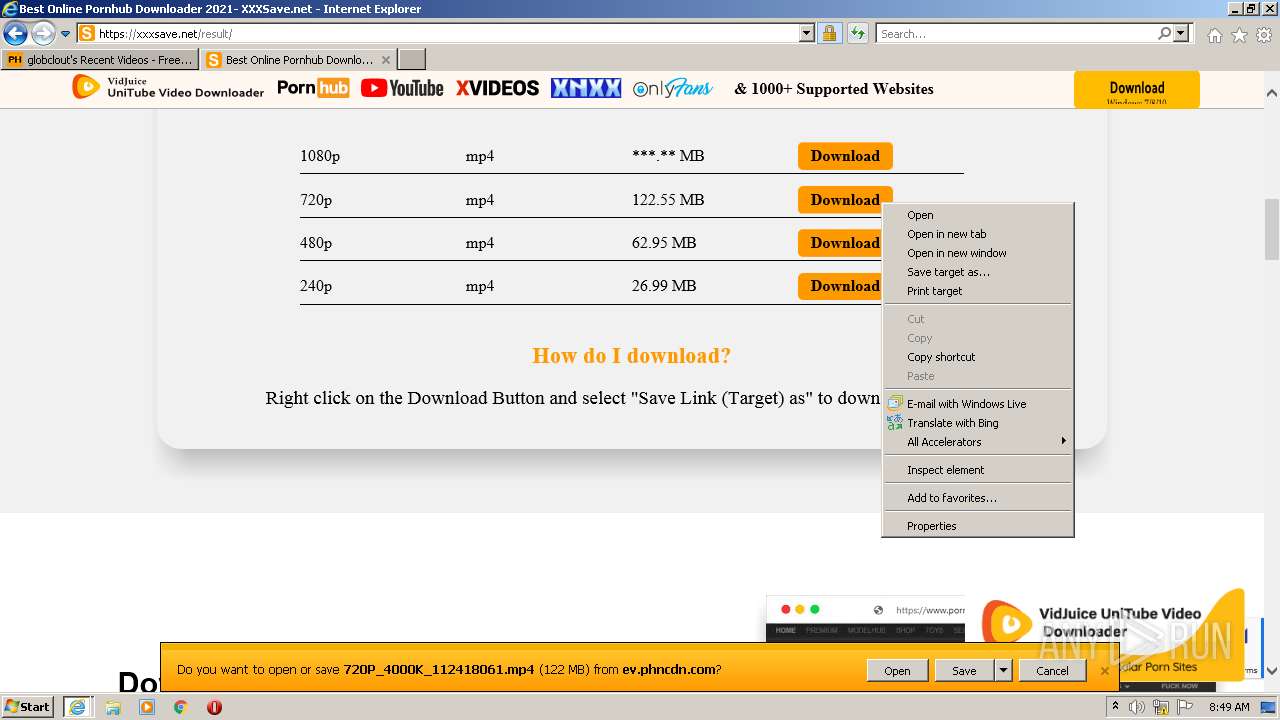Image resolution: width=1280 pixels, height=720 pixels.
Task: Click Open in the download bar
Action: tap(897, 671)
